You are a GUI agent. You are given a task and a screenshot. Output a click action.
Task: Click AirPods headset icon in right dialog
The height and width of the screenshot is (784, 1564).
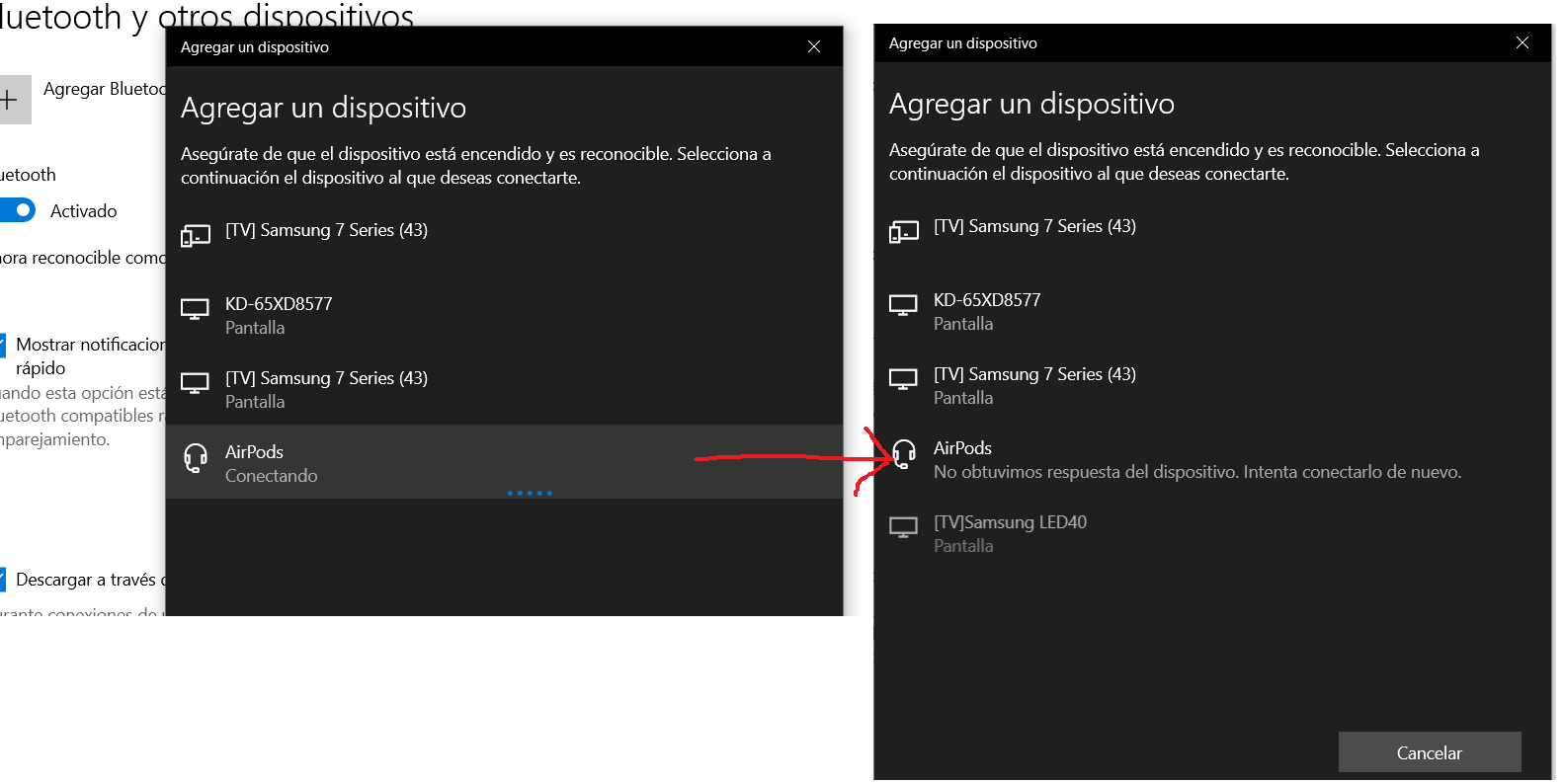point(904,453)
